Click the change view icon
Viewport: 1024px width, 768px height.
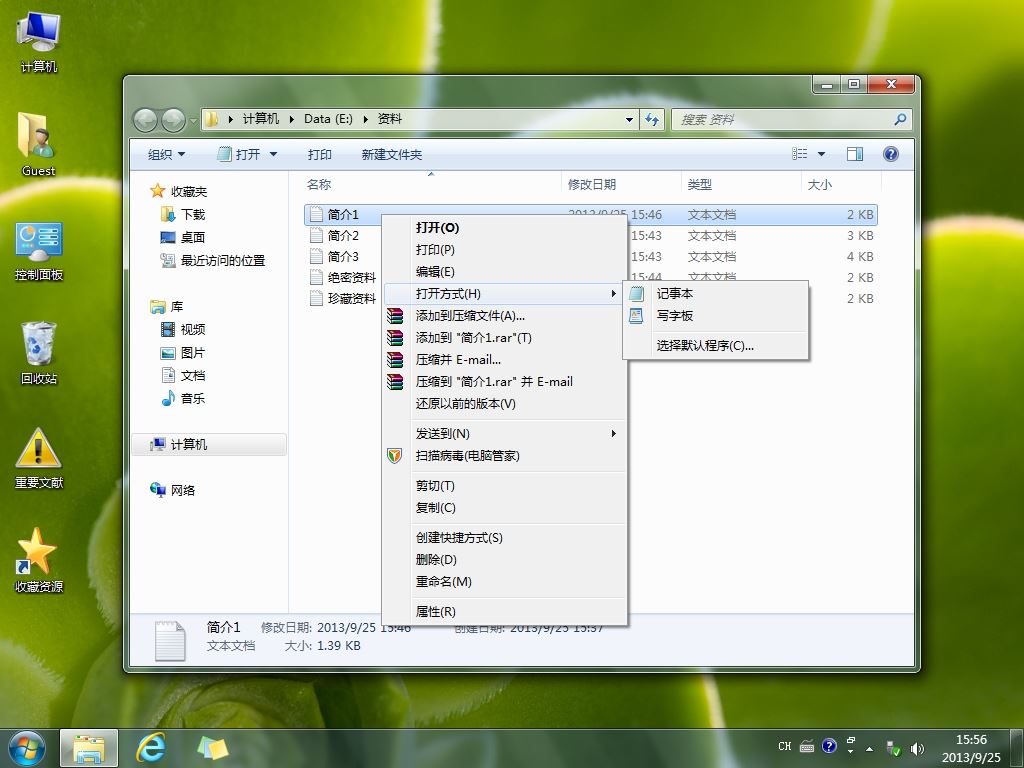point(799,154)
